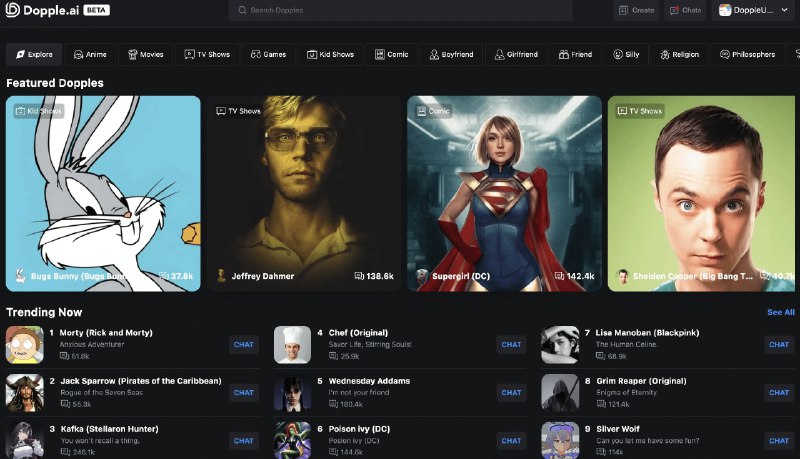Screen dimensions: 800x459
Task: Click the BETA badge
Action: tap(96, 10)
